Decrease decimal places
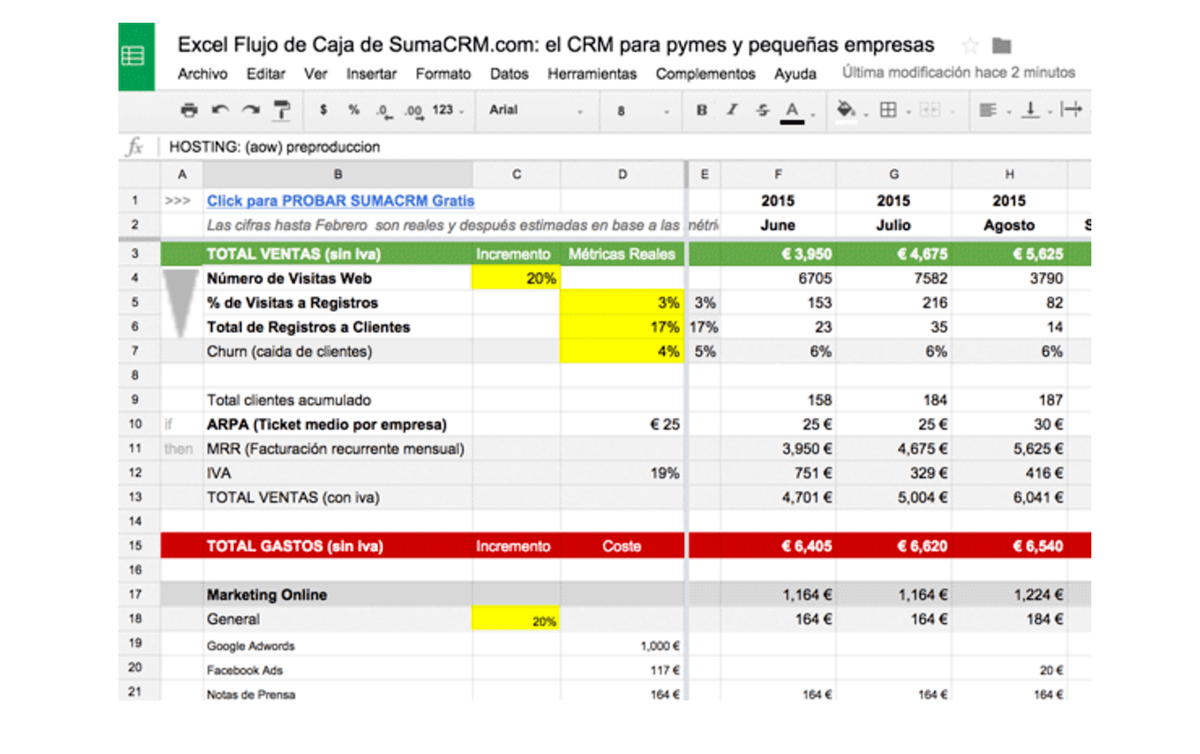Image resolution: width=1200 pixels, height=754 pixels. [383, 111]
